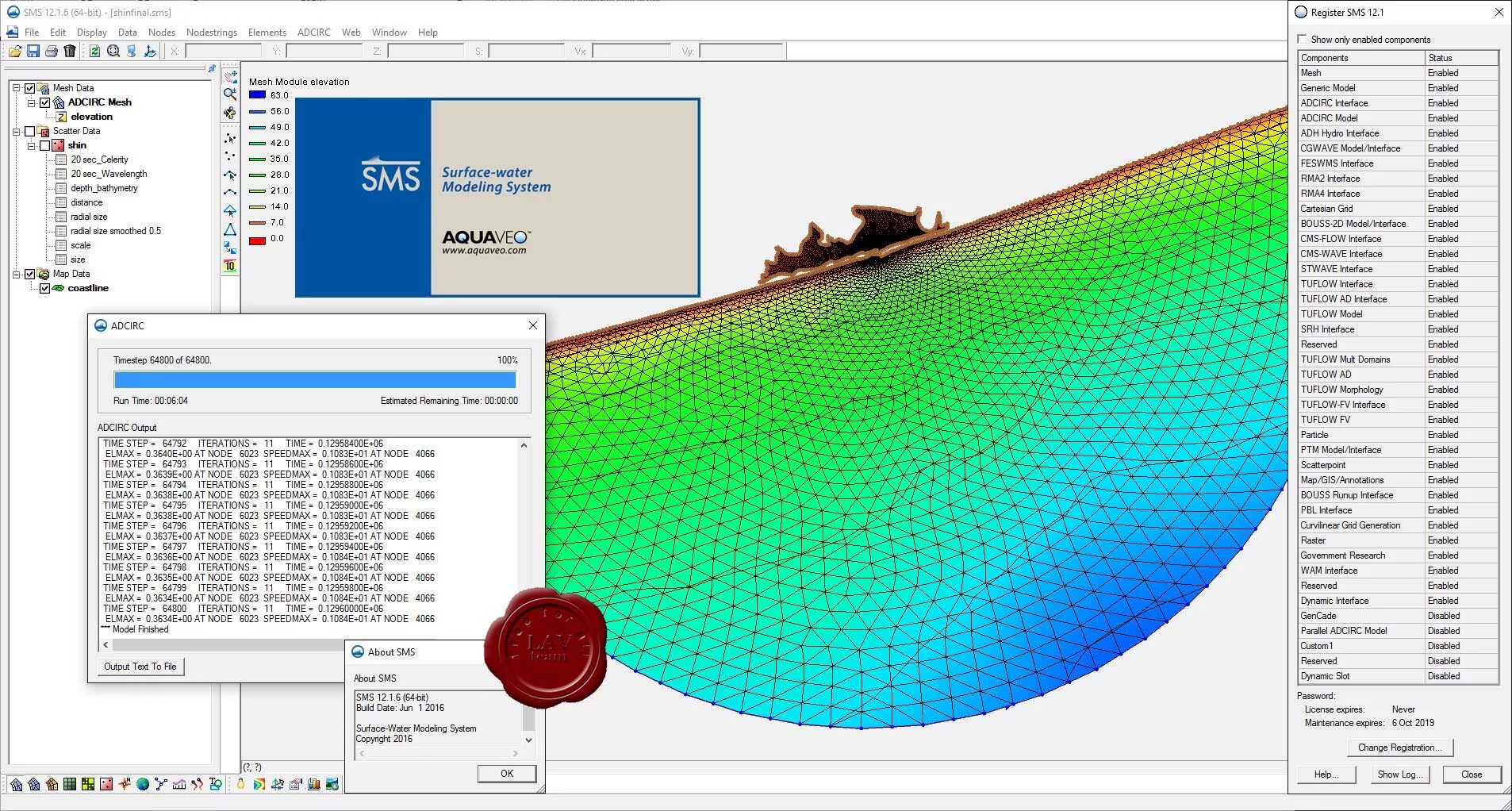Click the ADCIRC timestep progress bar
1512x811 pixels.
point(315,380)
